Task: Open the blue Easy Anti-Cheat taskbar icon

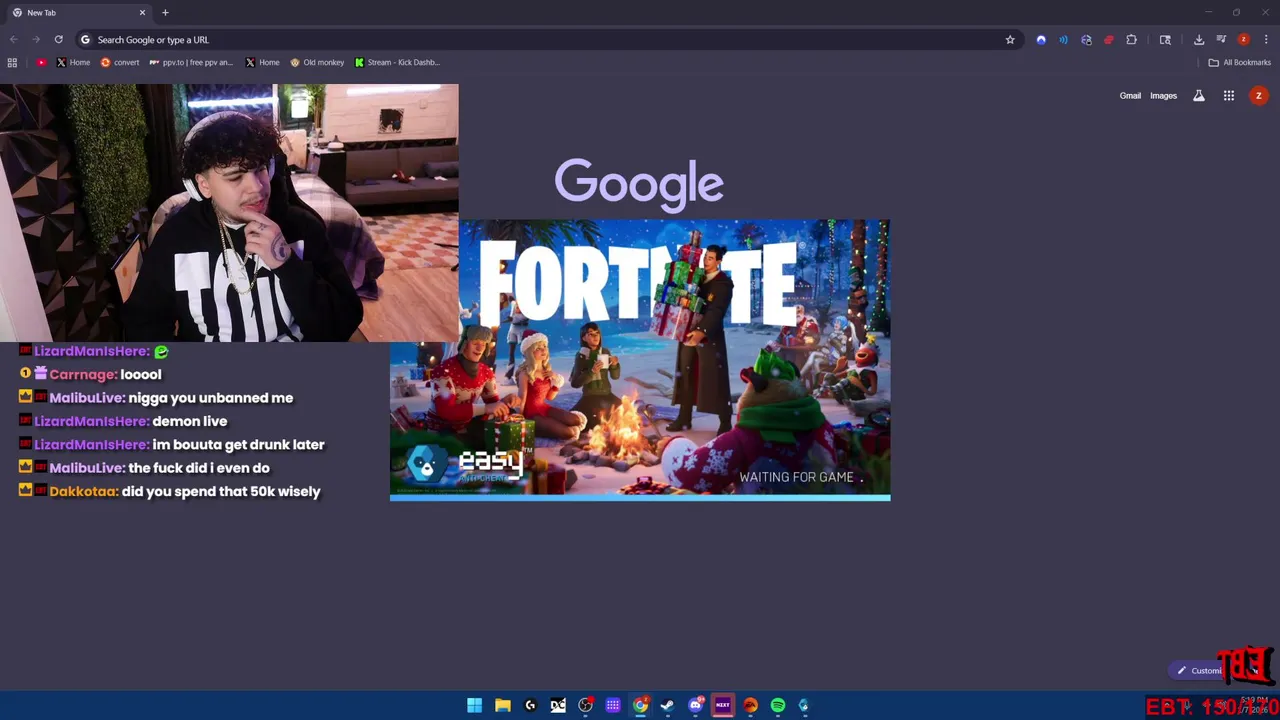Action: (804, 705)
